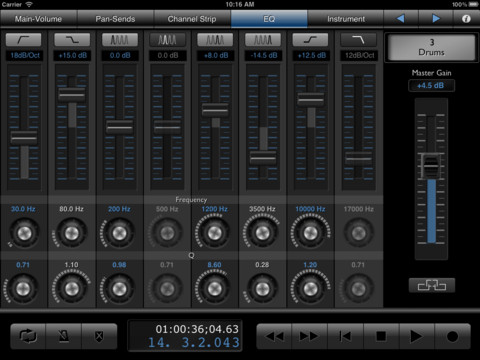The width and height of the screenshot is (480, 360).
Task: Switch to the Main-Volume tab
Action: (x=38, y=19)
